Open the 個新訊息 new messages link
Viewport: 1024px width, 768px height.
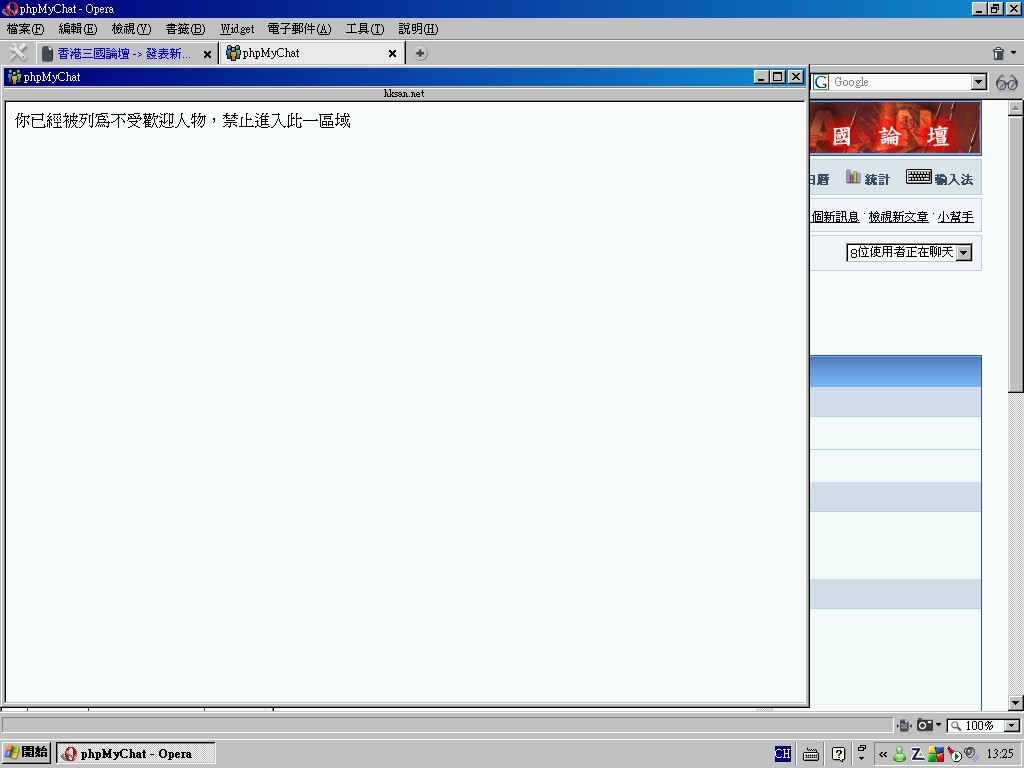tap(835, 217)
